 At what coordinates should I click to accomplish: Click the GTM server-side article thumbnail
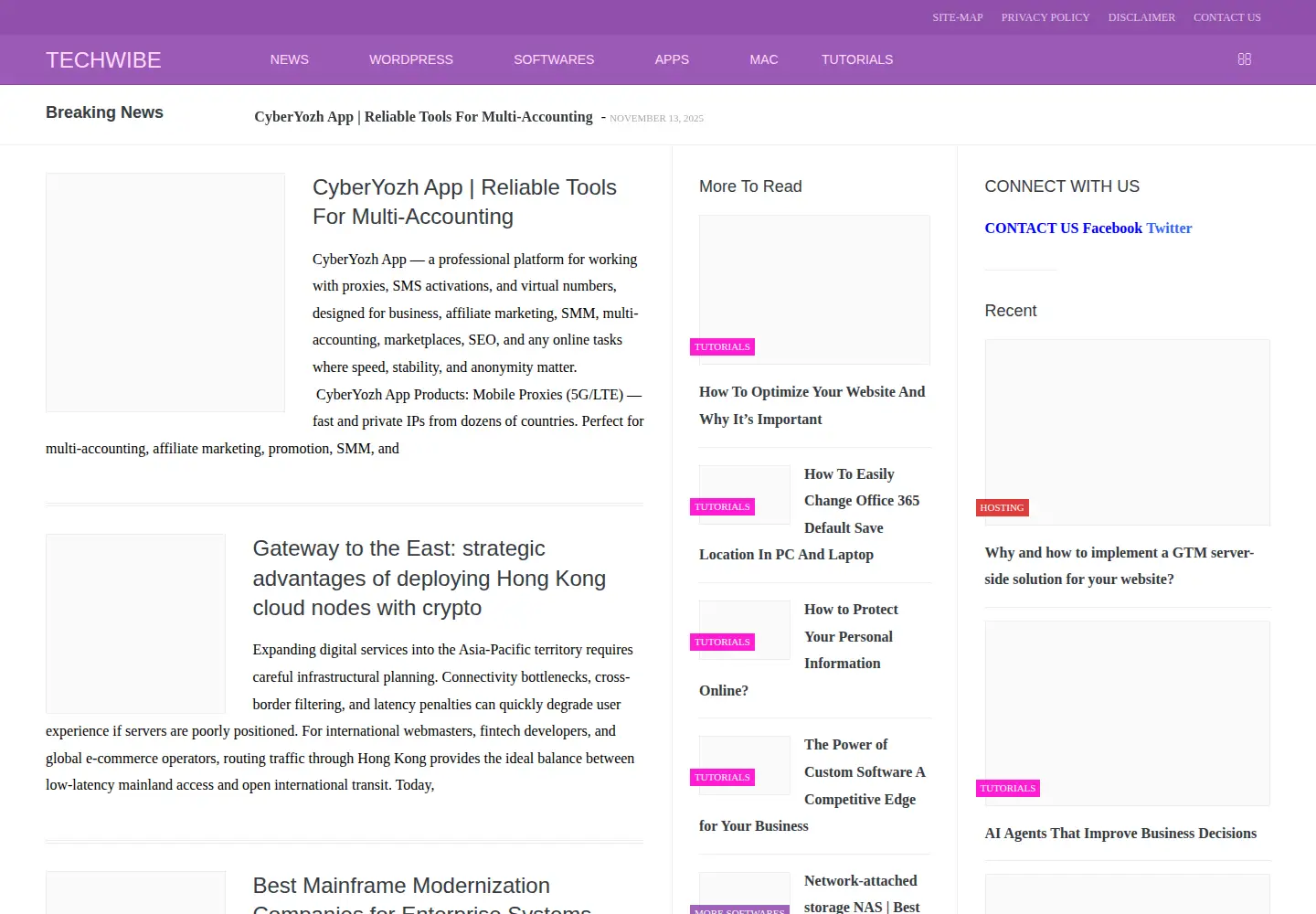[x=1128, y=432]
